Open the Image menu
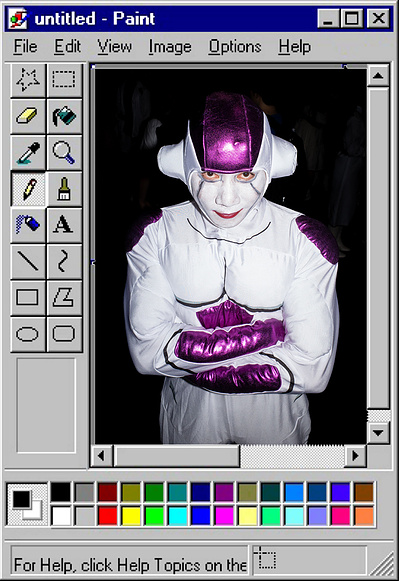399x581 pixels. [x=170, y=47]
